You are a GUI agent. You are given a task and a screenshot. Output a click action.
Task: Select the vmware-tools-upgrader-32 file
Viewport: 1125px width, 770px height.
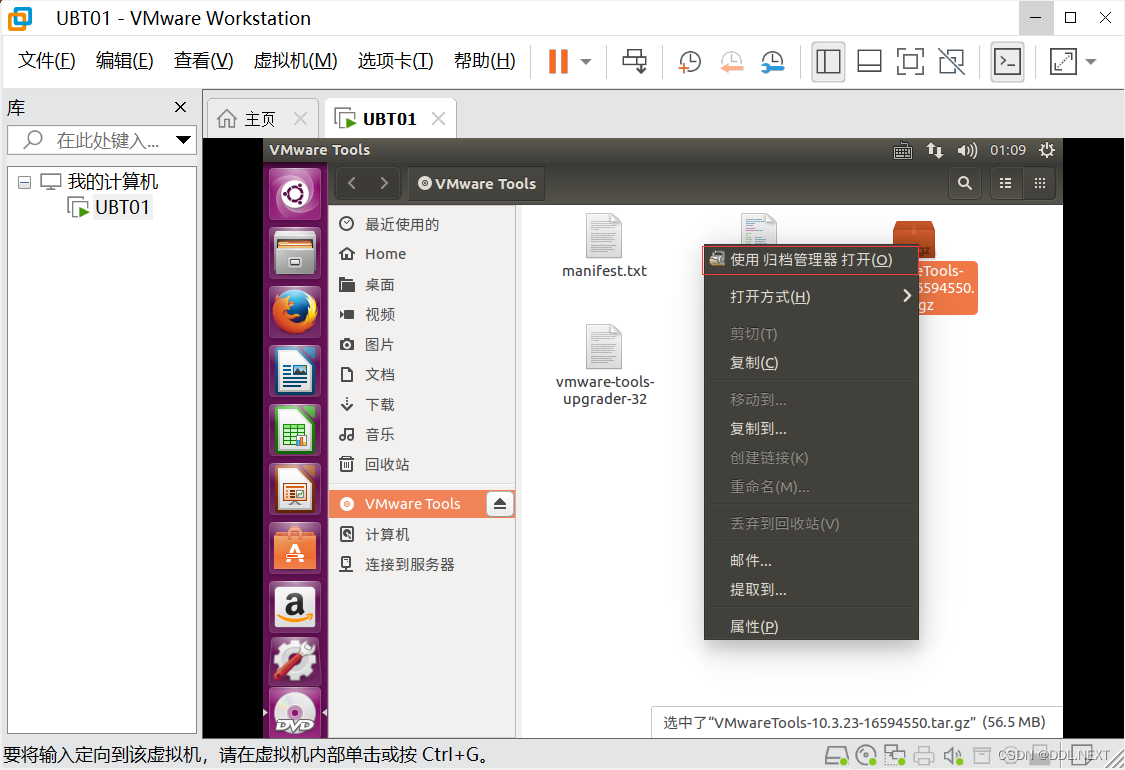click(605, 366)
